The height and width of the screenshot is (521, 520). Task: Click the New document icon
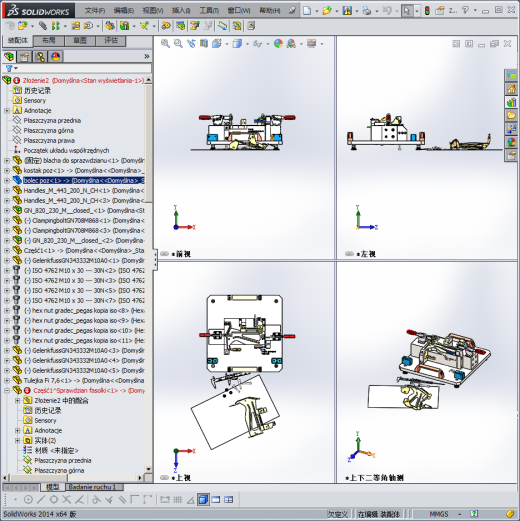click(307, 11)
